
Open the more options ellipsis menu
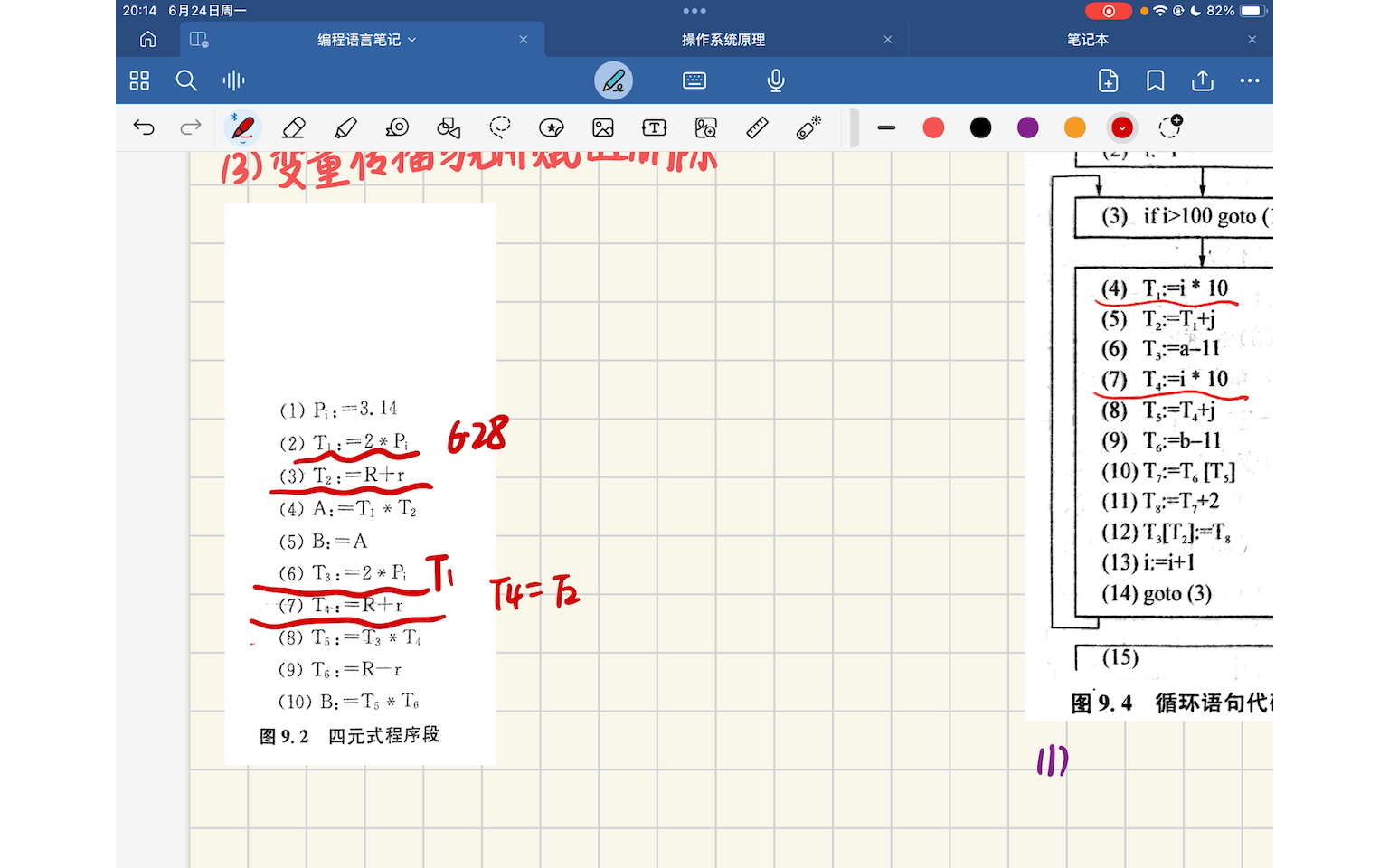(1250, 80)
